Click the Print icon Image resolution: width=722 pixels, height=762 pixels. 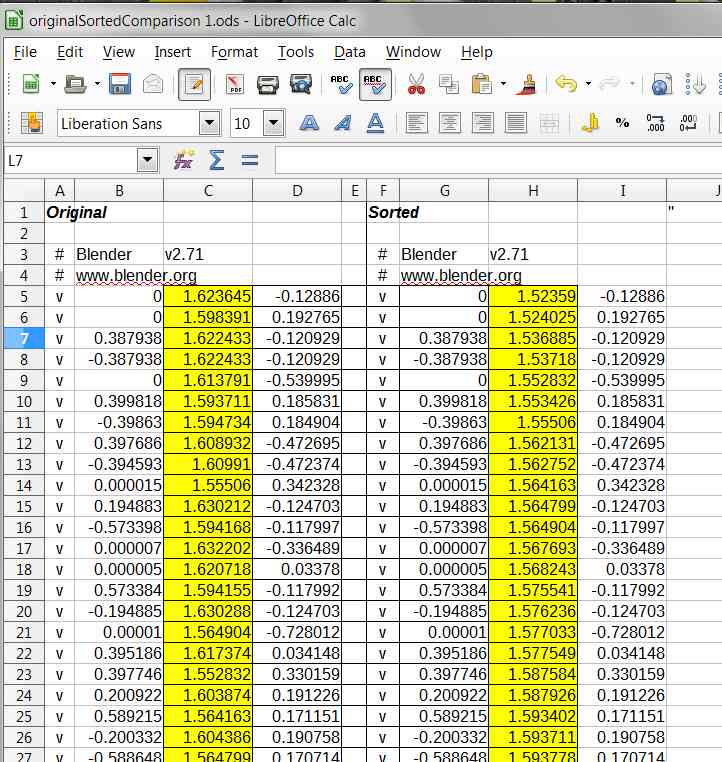click(x=267, y=85)
